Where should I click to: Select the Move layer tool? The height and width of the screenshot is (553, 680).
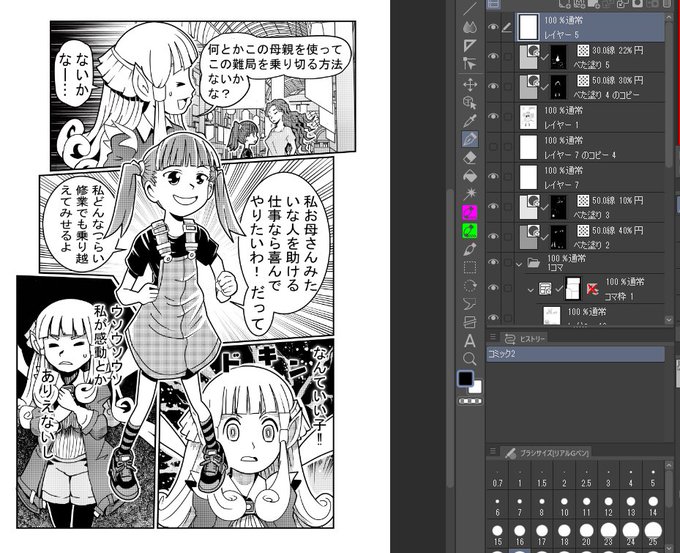pyautogui.click(x=470, y=84)
